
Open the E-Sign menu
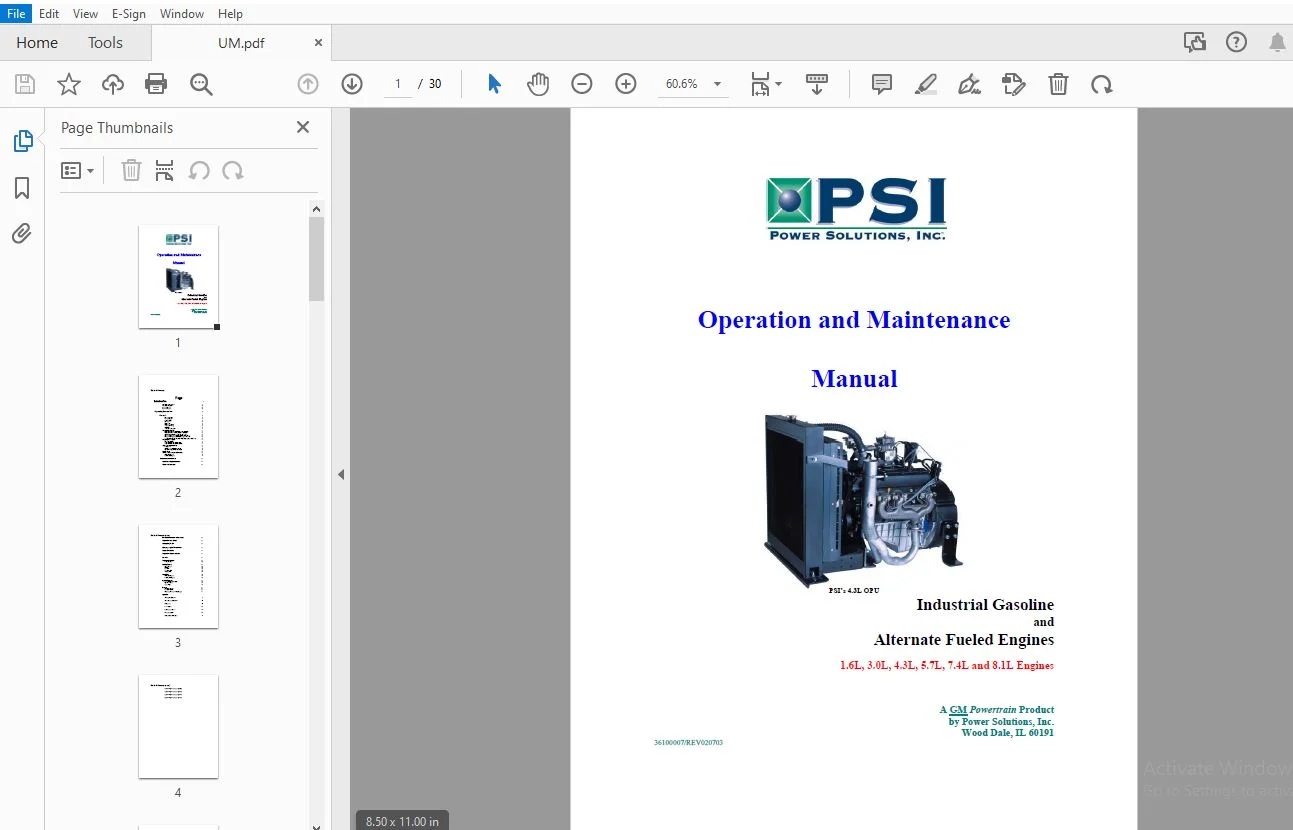129,14
